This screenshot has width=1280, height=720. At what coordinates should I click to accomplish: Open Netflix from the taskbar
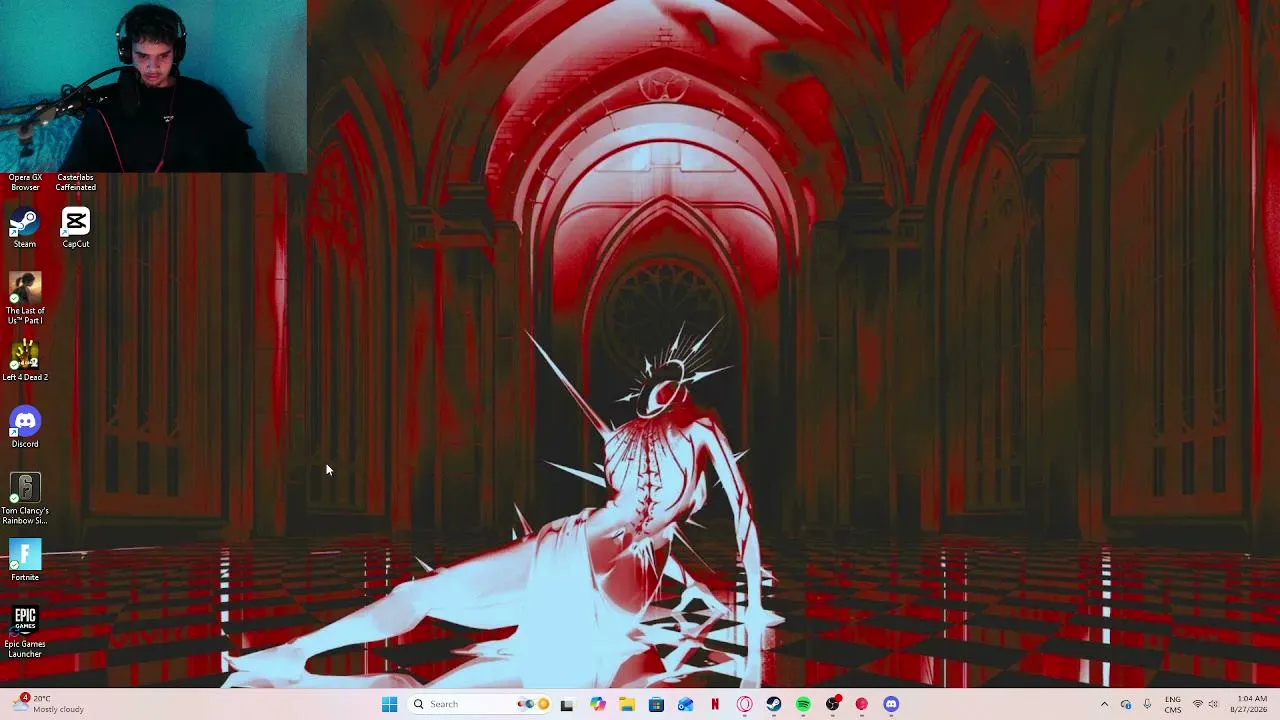click(715, 704)
